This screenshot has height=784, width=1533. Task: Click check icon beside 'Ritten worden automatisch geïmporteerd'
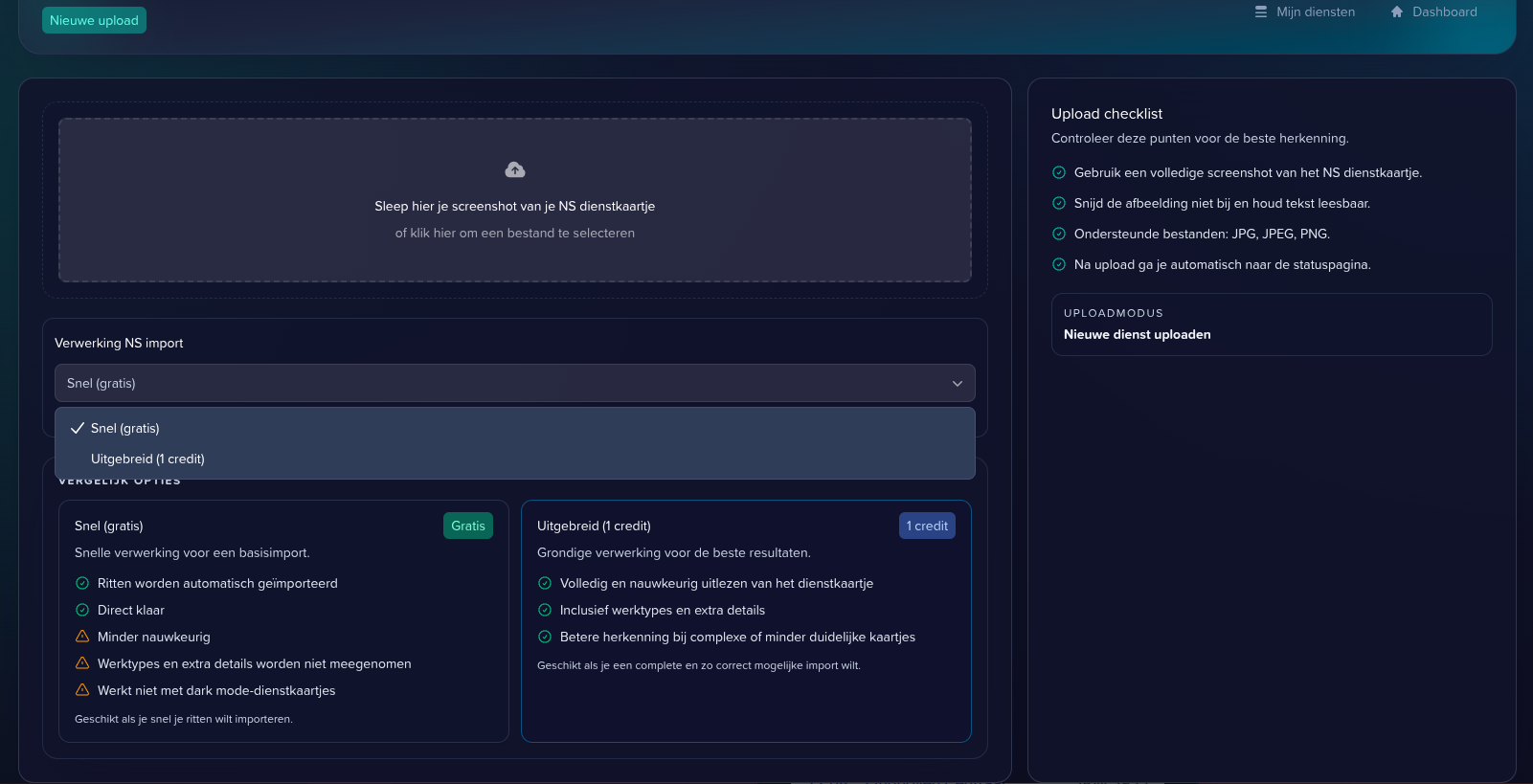(82, 583)
